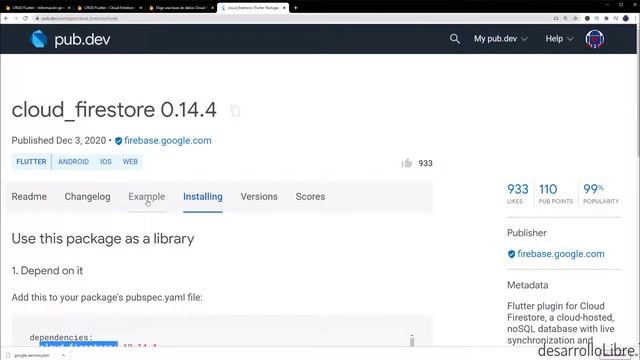Open firebase.google.com link under package title
Viewport: 640px width, 360px height.
click(x=168, y=141)
